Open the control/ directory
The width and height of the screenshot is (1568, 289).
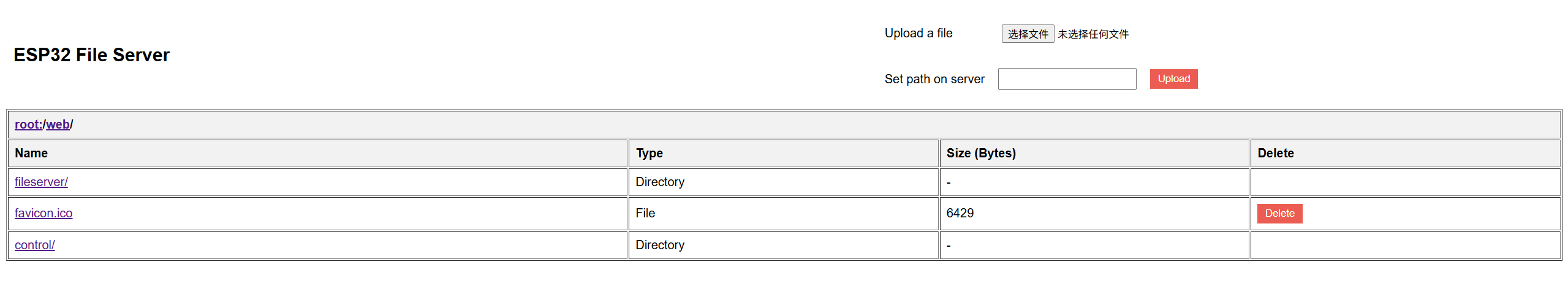coord(35,245)
